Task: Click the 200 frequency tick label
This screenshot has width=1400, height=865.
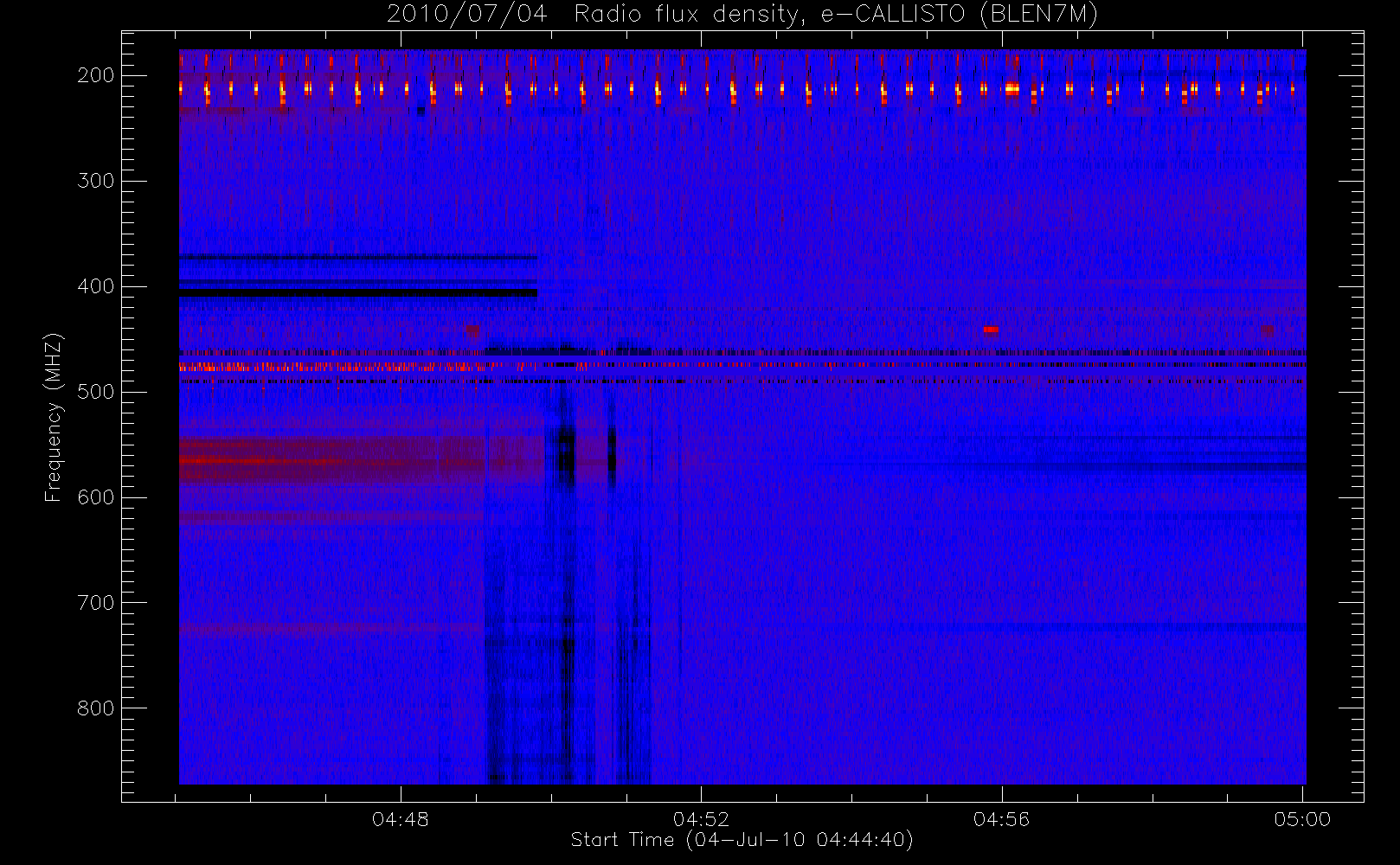Action: coord(96,75)
